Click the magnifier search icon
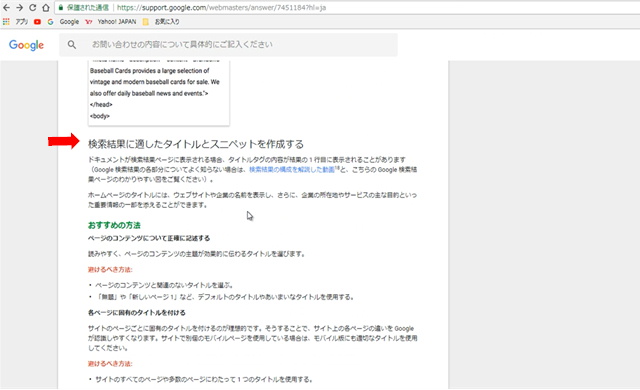This screenshot has height=390, width=640. point(72,45)
